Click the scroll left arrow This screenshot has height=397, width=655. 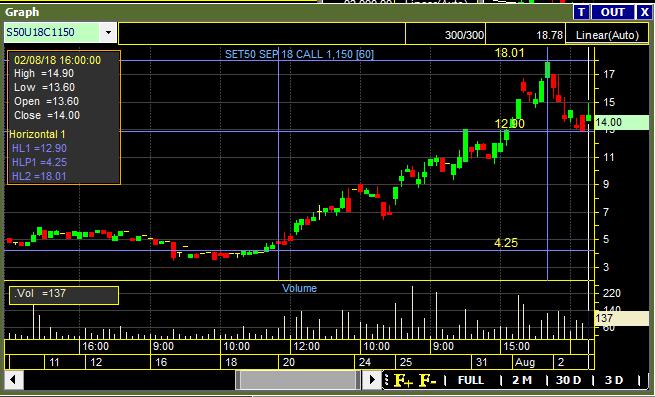(x=13, y=380)
